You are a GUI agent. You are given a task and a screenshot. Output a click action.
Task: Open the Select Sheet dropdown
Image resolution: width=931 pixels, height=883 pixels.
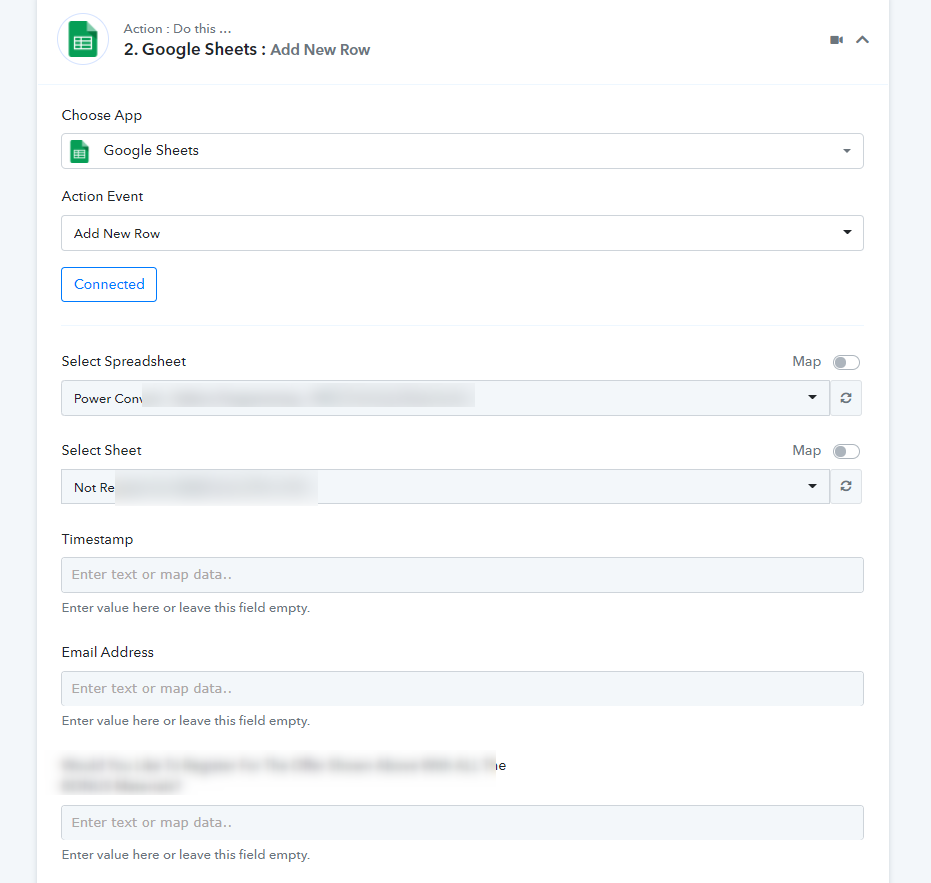[445, 486]
